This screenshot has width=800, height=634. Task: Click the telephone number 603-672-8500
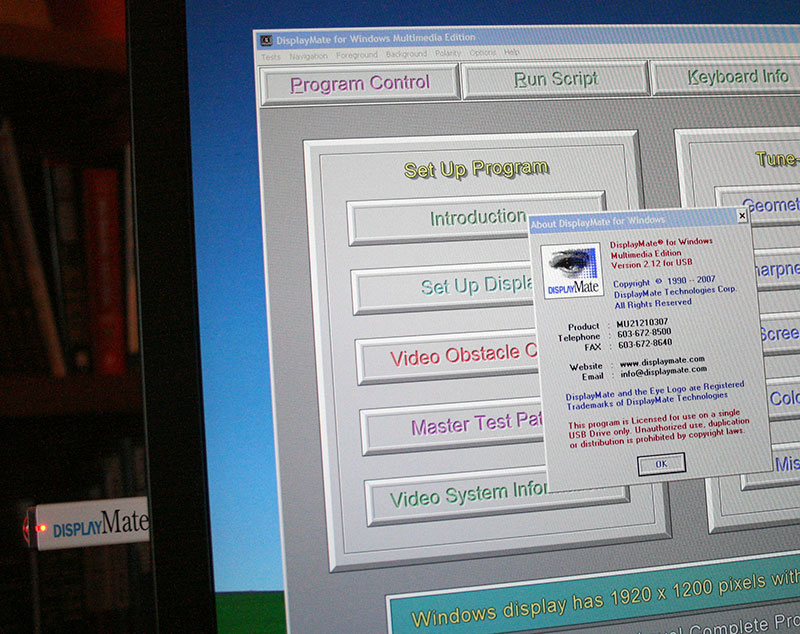click(644, 333)
